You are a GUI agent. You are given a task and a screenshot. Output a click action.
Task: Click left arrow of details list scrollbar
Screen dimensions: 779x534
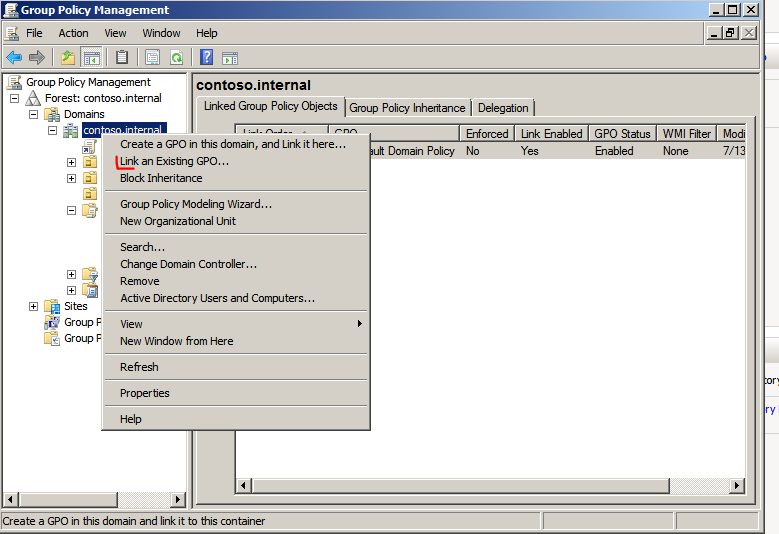pyautogui.click(x=243, y=485)
